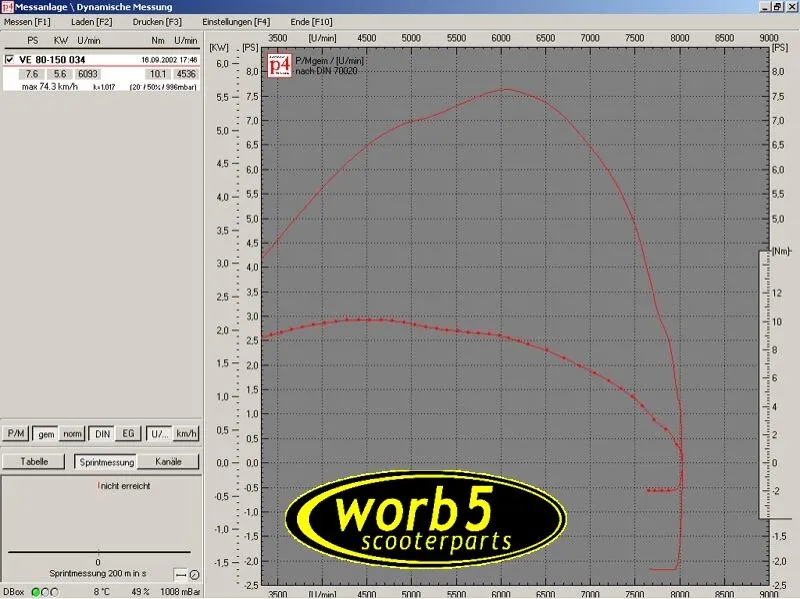Open the Drucken [F3] menu

[157, 21]
